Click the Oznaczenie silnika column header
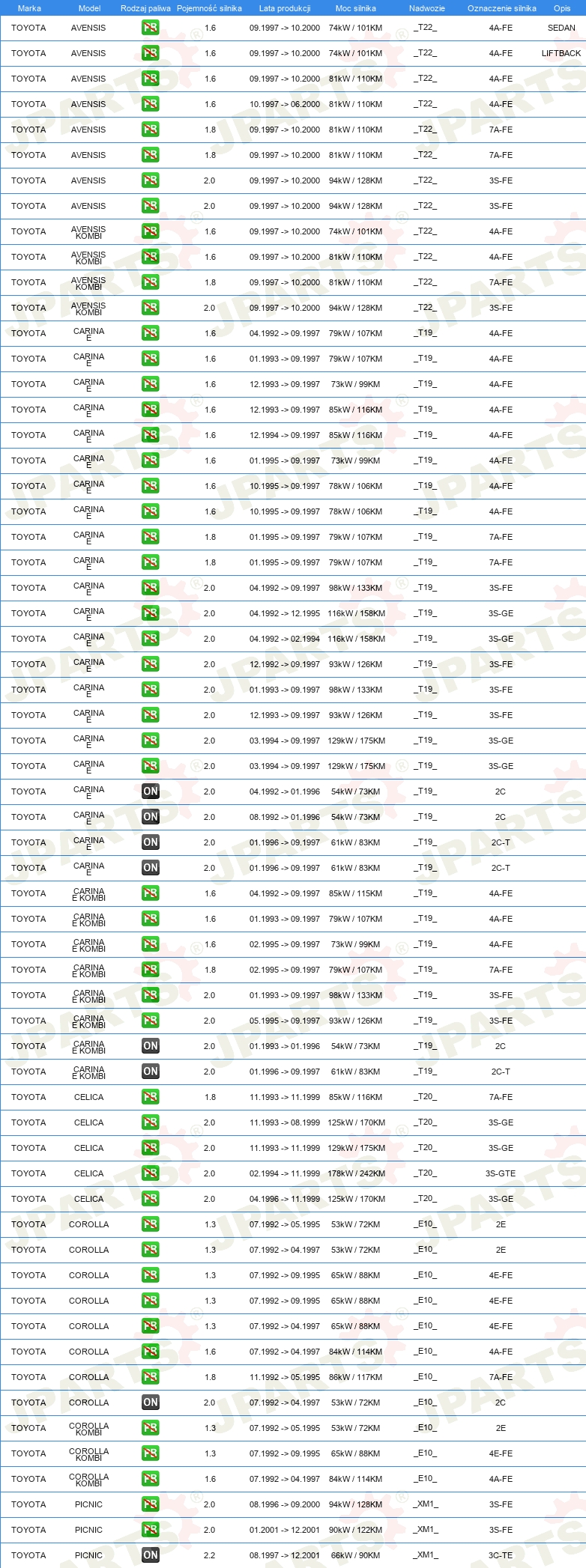 [x=502, y=8]
